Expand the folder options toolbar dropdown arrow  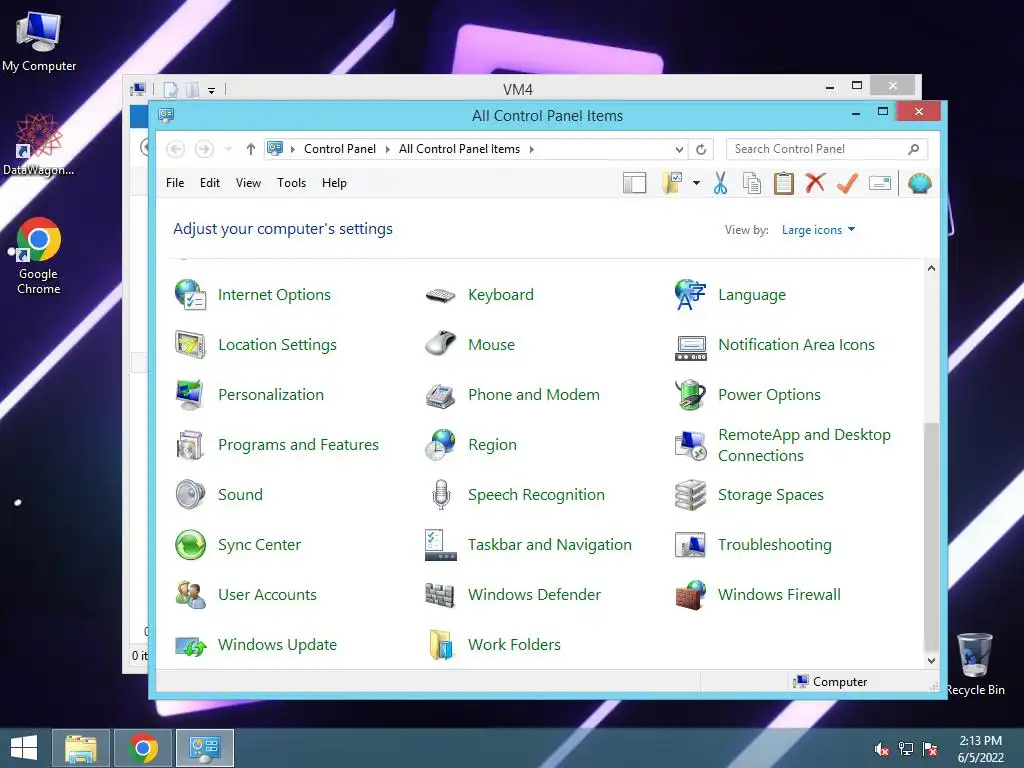point(696,184)
